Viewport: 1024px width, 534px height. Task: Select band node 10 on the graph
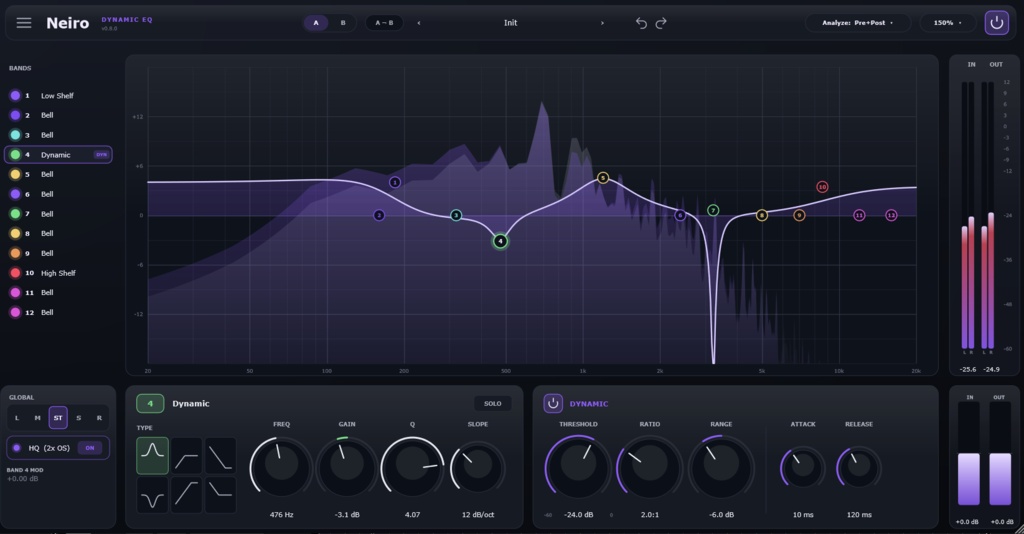point(822,187)
